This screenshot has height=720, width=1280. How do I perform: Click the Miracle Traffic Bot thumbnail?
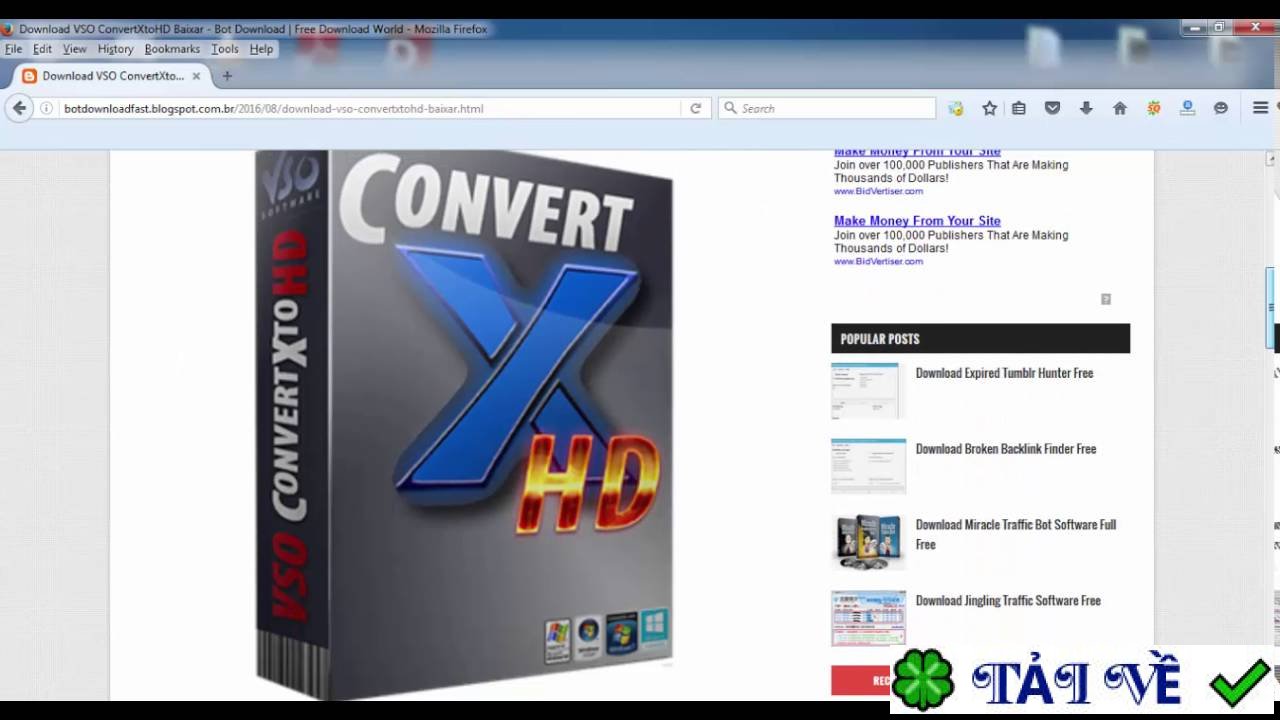[x=868, y=541]
